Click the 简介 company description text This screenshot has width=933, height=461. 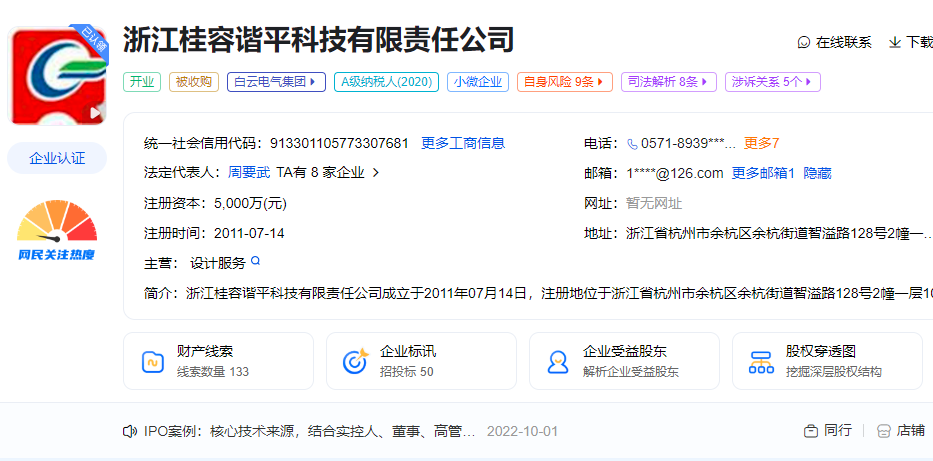[x=559, y=293]
